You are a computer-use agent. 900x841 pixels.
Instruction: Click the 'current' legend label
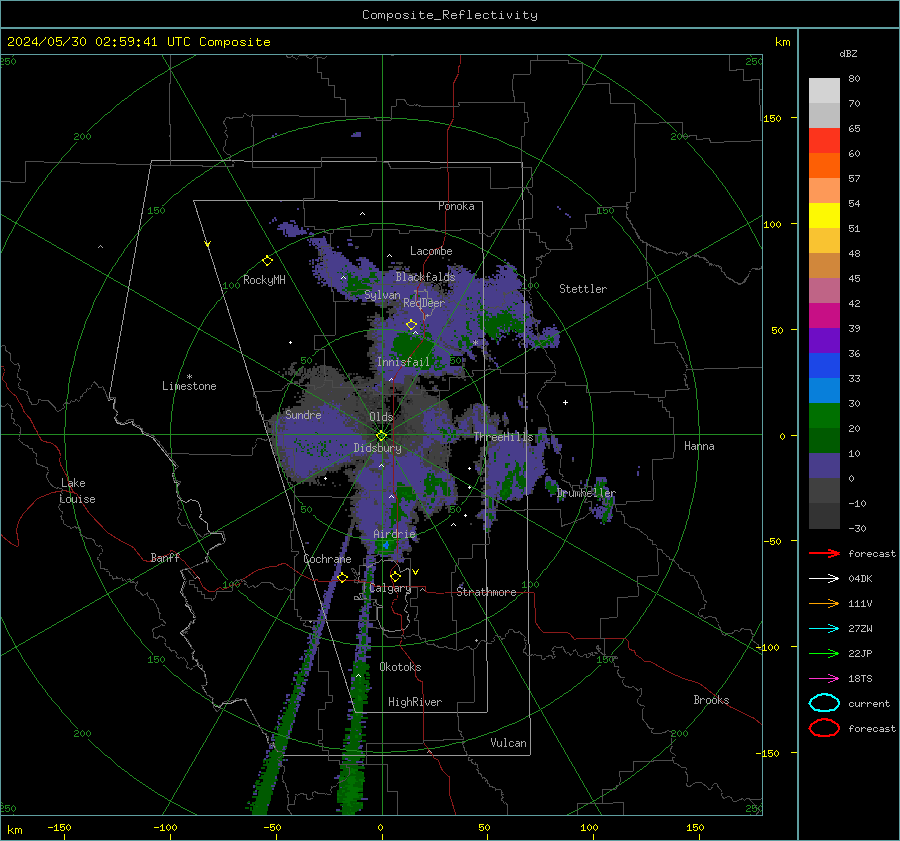(x=869, y=704)
